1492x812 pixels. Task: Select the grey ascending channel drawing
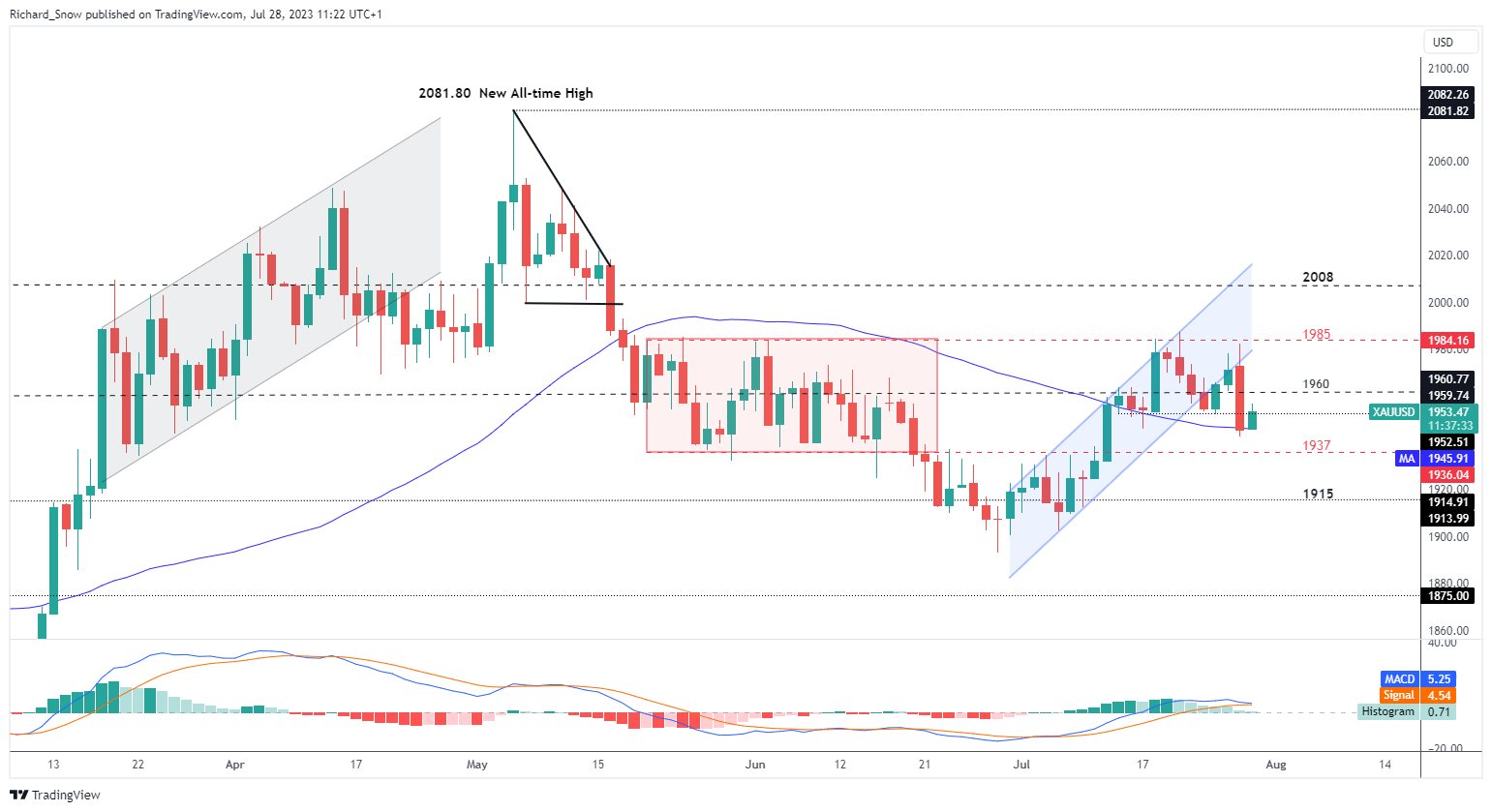[x=271, y=300]
